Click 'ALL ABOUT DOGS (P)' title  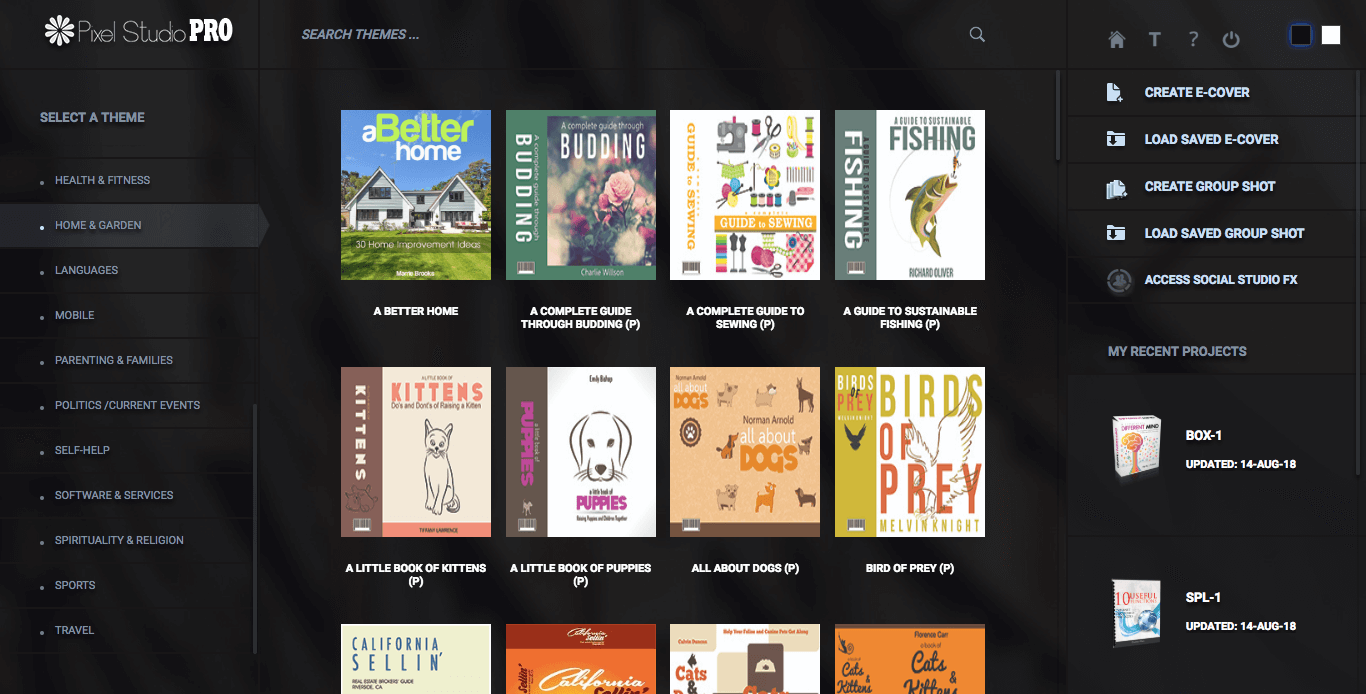[745, 568]
